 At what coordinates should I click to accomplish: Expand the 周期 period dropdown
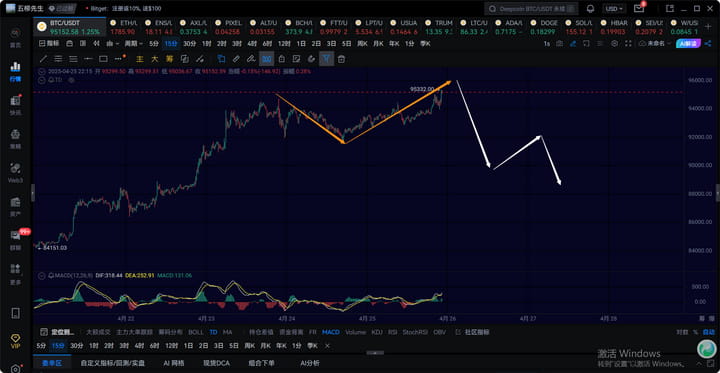click(134, 44)
